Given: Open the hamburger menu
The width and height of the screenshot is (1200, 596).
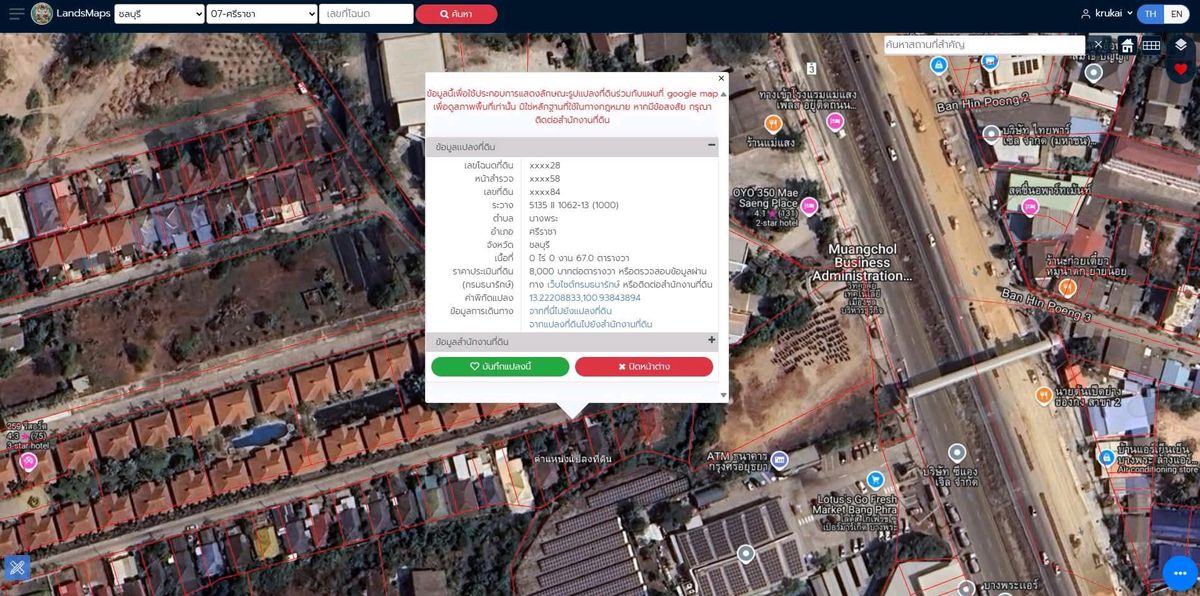Looking at the screenshot, I should pos(16,14).
